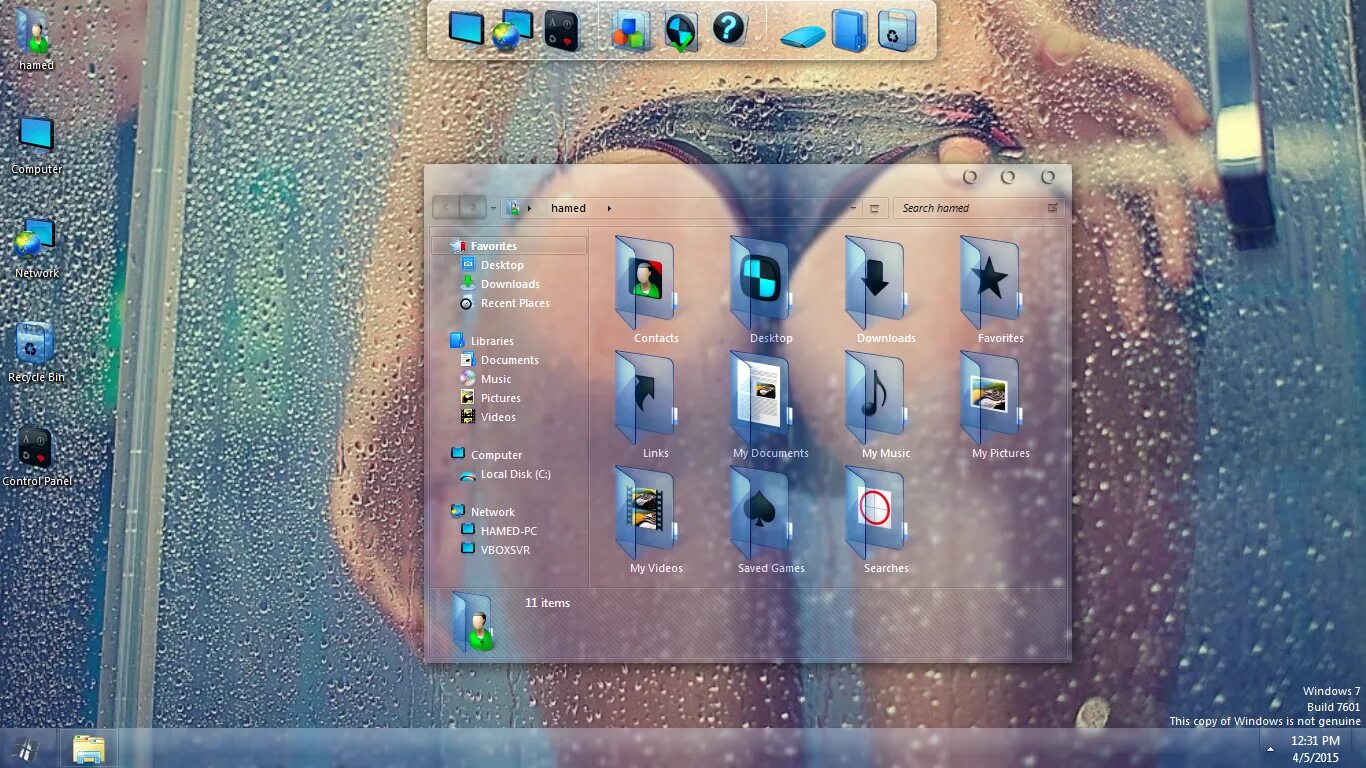Click the Back navigation button
This screenshot has height=768, width=1366.
tap(445, 207)
